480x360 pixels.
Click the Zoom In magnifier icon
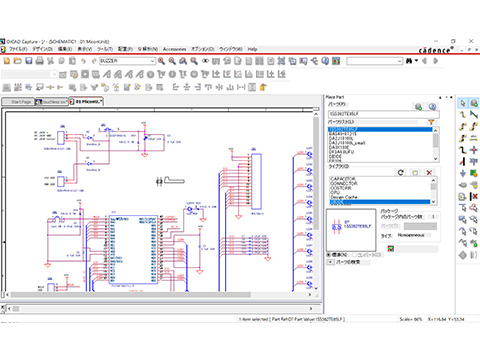(161, 61)
